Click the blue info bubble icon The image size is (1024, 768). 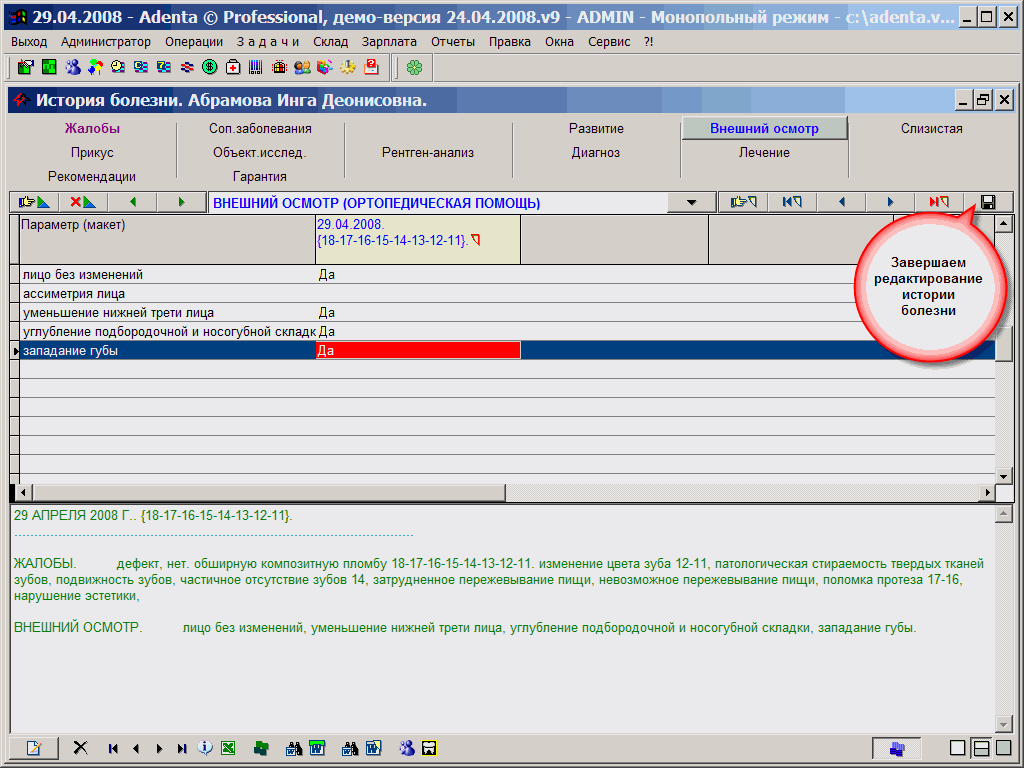click(206, 747)
